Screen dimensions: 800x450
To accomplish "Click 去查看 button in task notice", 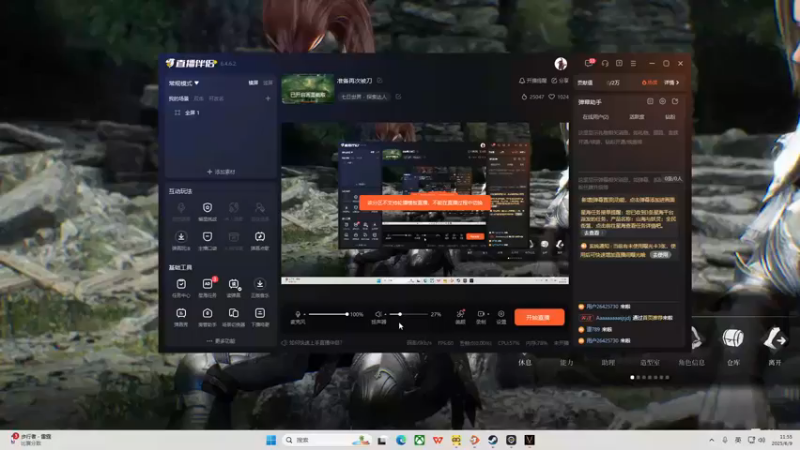I will click(x=592, y=233).
